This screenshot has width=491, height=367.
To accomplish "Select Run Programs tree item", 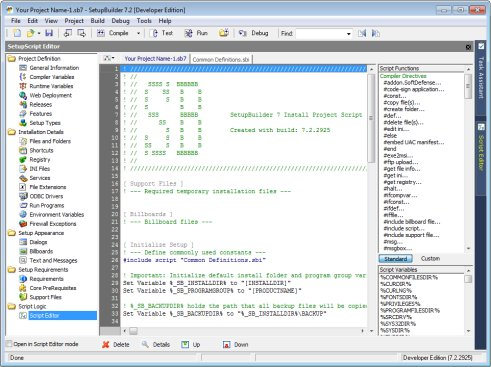I will pyautogui.click(x=47, y=205).
